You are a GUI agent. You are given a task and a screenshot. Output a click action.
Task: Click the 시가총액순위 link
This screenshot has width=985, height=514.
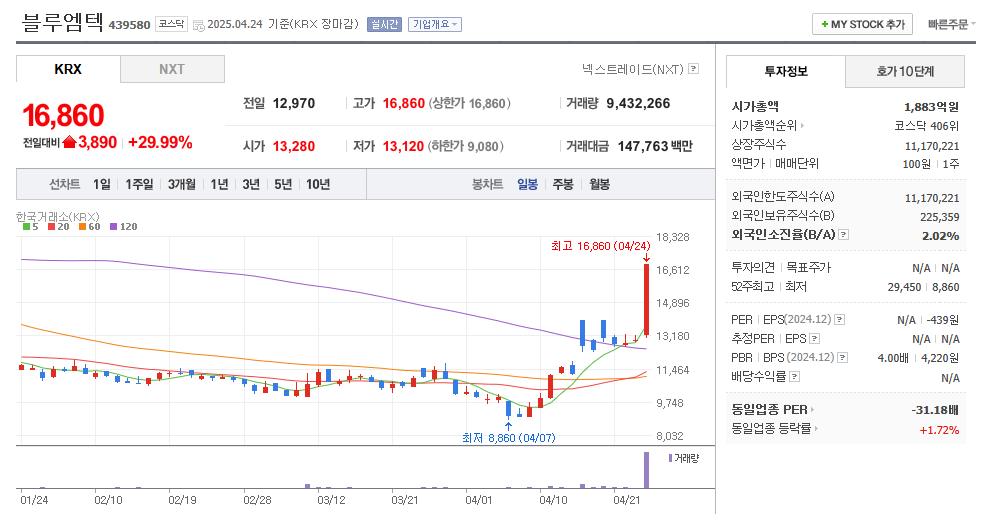coord(764,126)
